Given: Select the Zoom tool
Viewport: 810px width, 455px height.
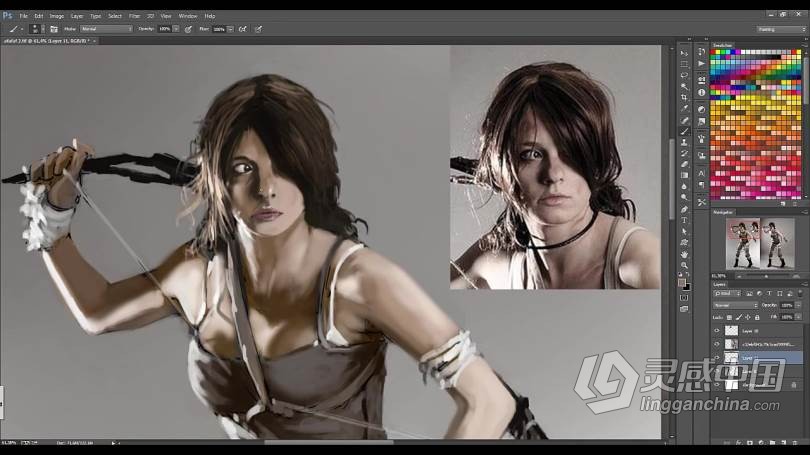Looking at the screenshot, I should [684, 265].
